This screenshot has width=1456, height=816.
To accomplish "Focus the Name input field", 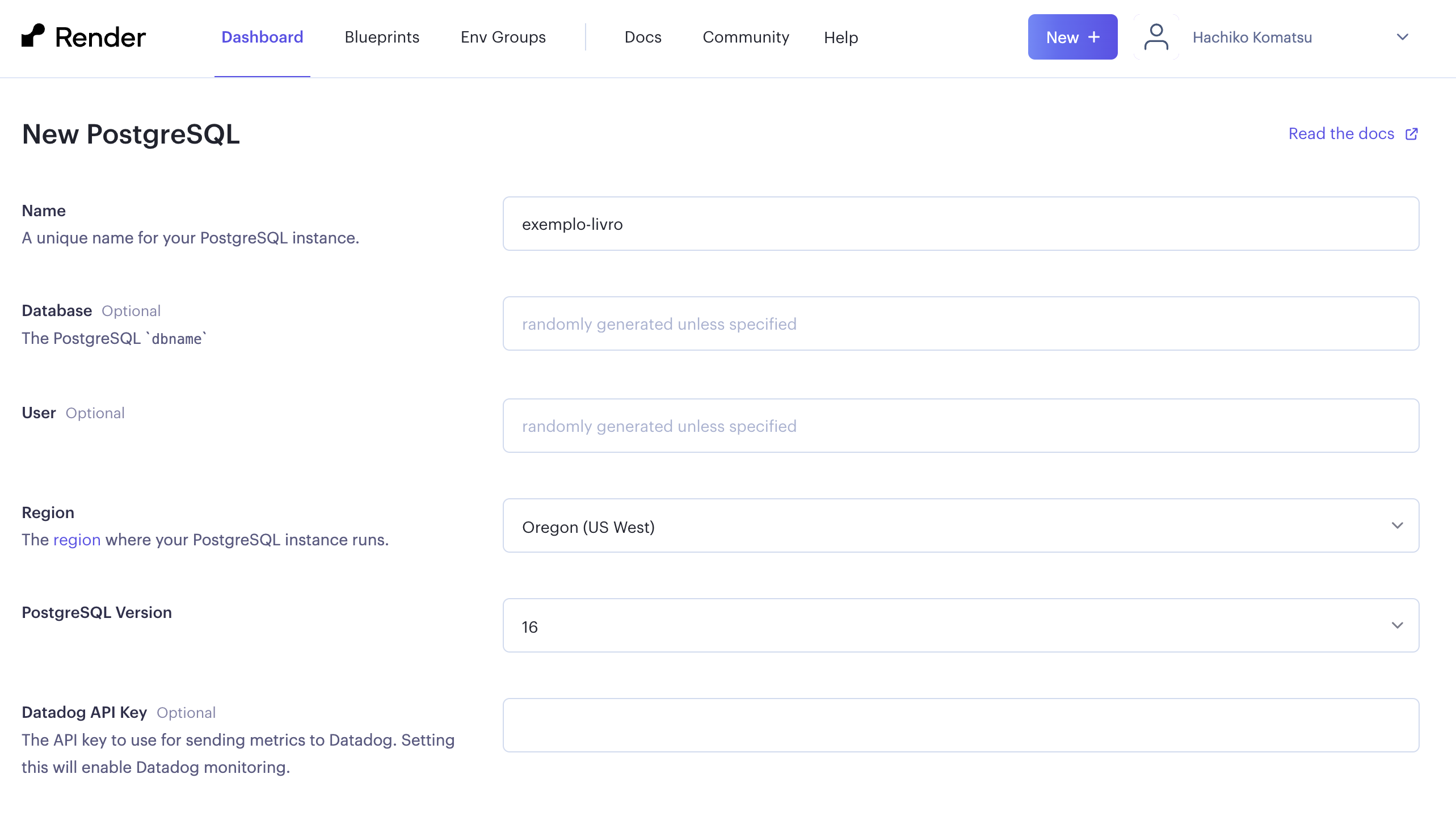I will [961, 224].
